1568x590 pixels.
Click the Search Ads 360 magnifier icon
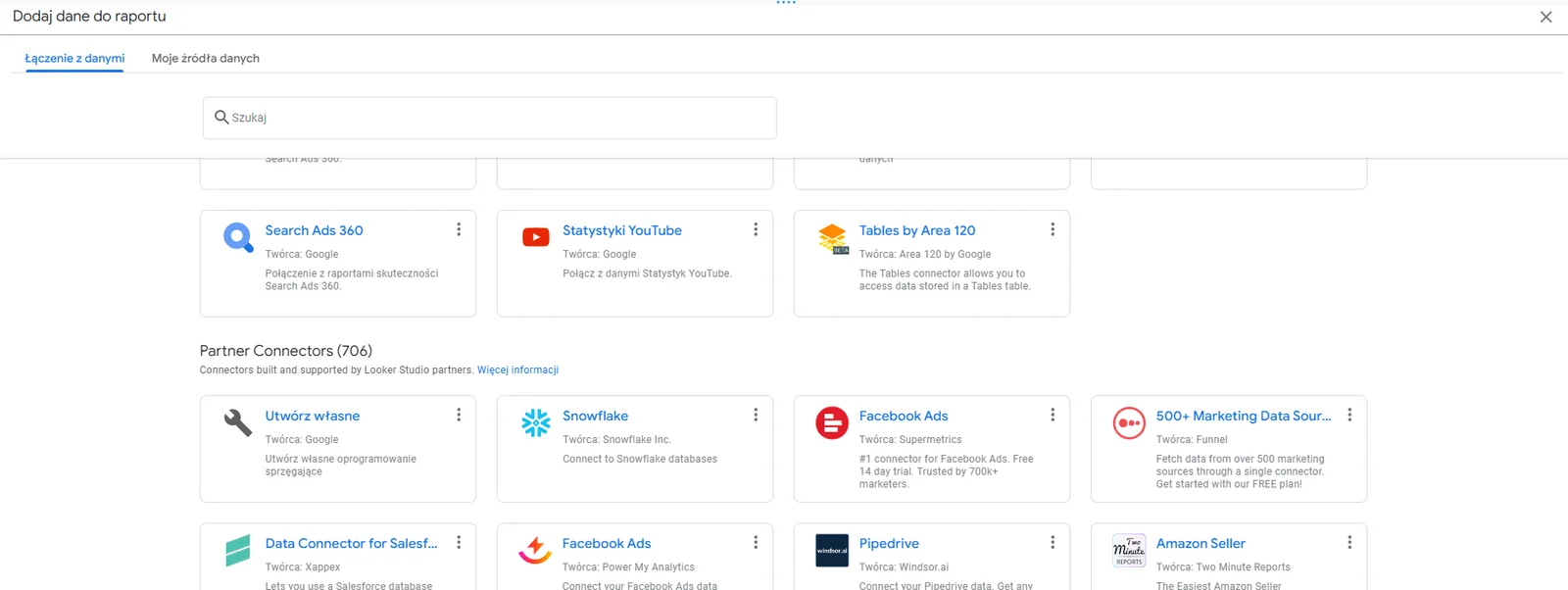point(238,237)
